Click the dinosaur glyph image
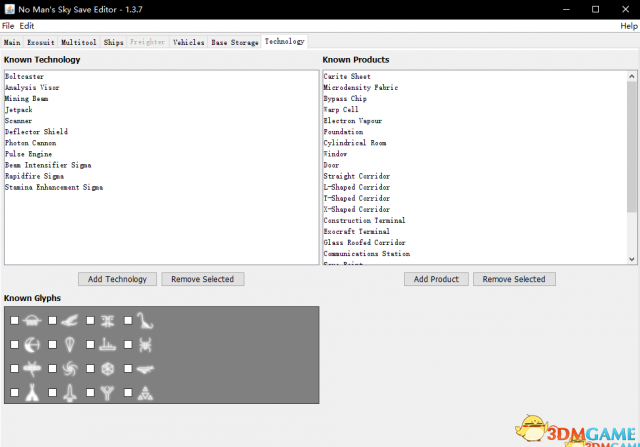The image size is (640, 447). click(145, 321)
